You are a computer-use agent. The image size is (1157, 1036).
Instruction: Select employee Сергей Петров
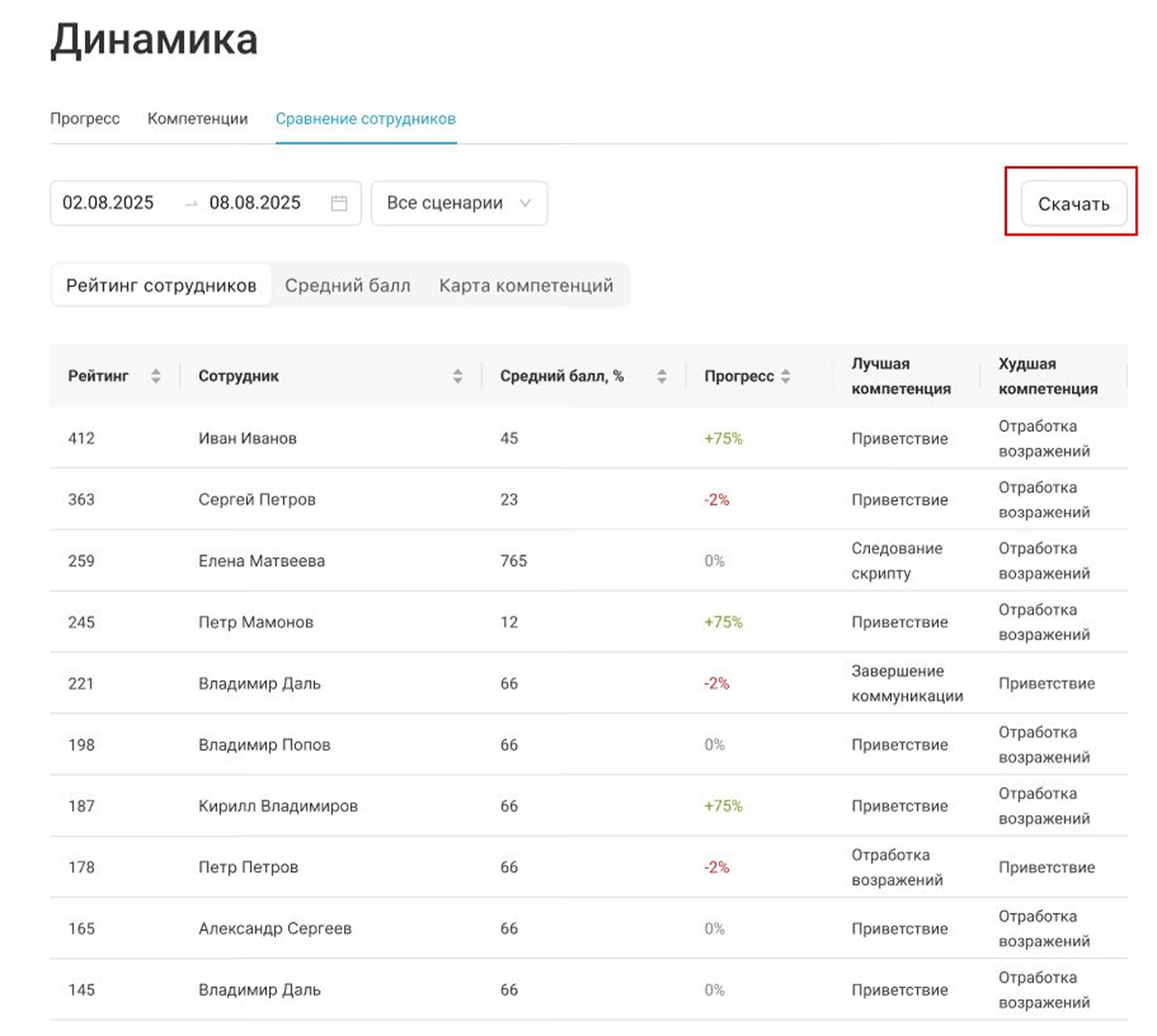tap(257, 500)
